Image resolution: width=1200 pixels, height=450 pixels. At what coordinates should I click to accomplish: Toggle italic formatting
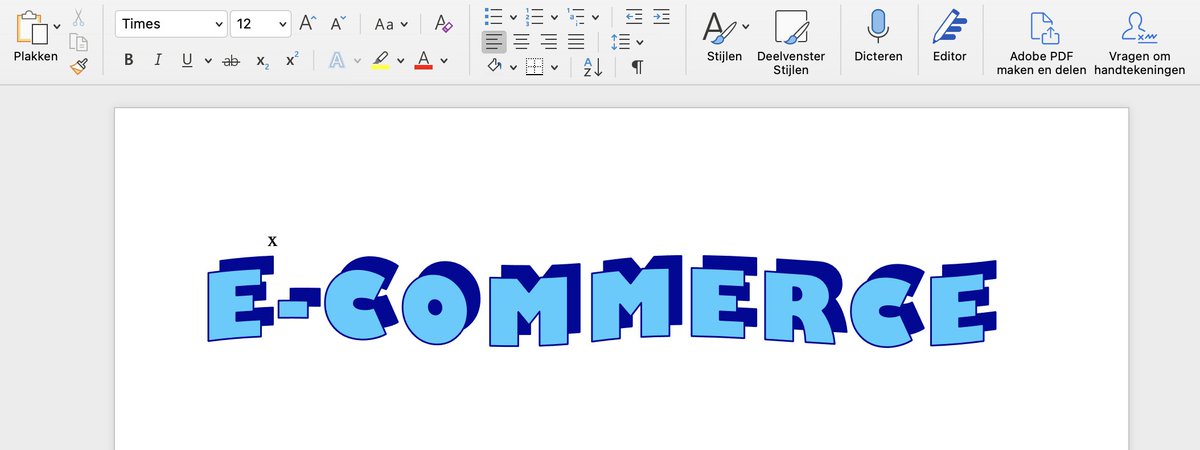coord(158,61)
